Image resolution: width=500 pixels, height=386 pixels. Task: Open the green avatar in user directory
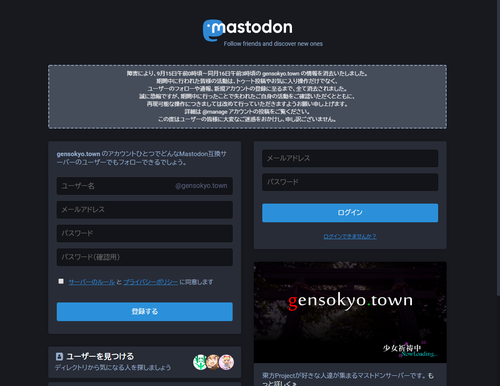point(200,362)
